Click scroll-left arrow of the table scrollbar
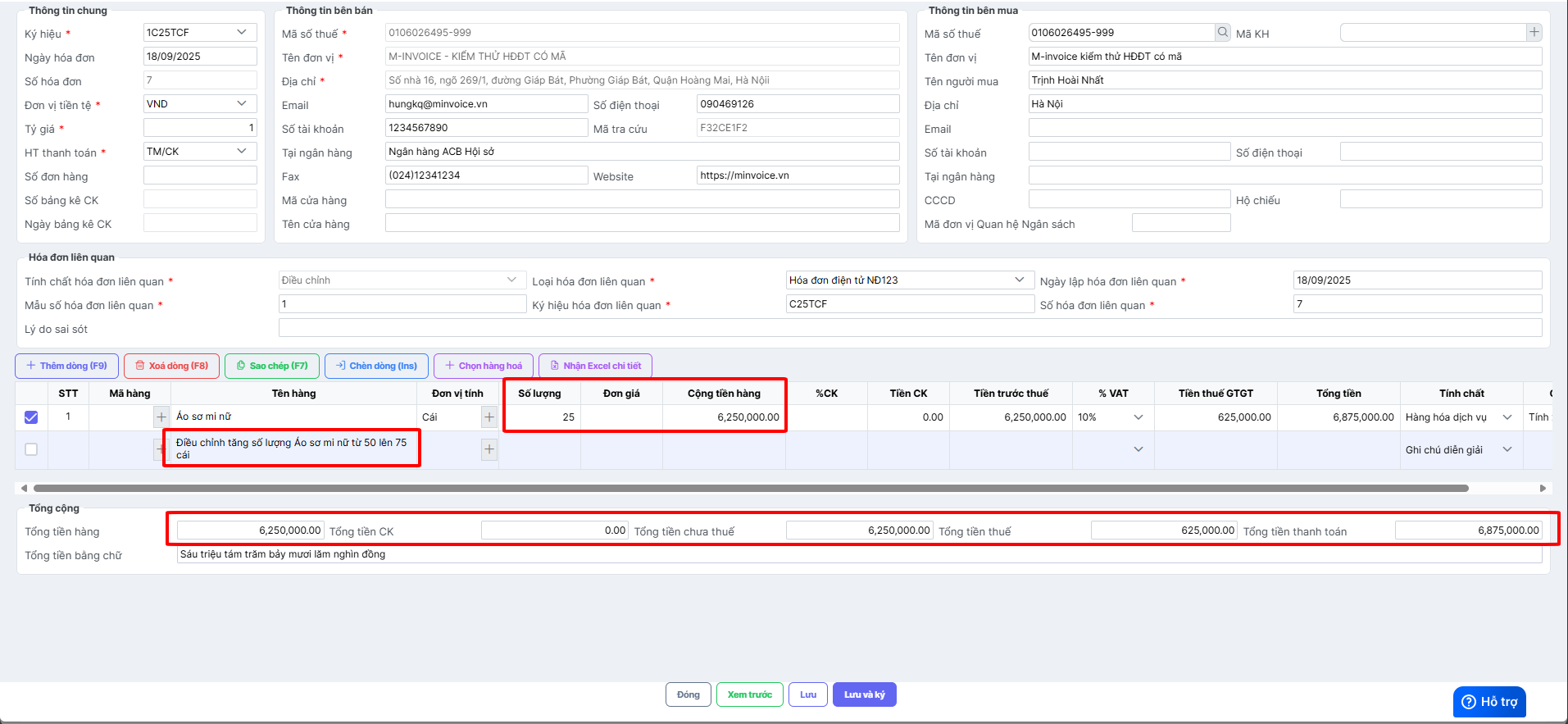The image size is (1568, 724). pyautogui.click(x=24, y=488)
